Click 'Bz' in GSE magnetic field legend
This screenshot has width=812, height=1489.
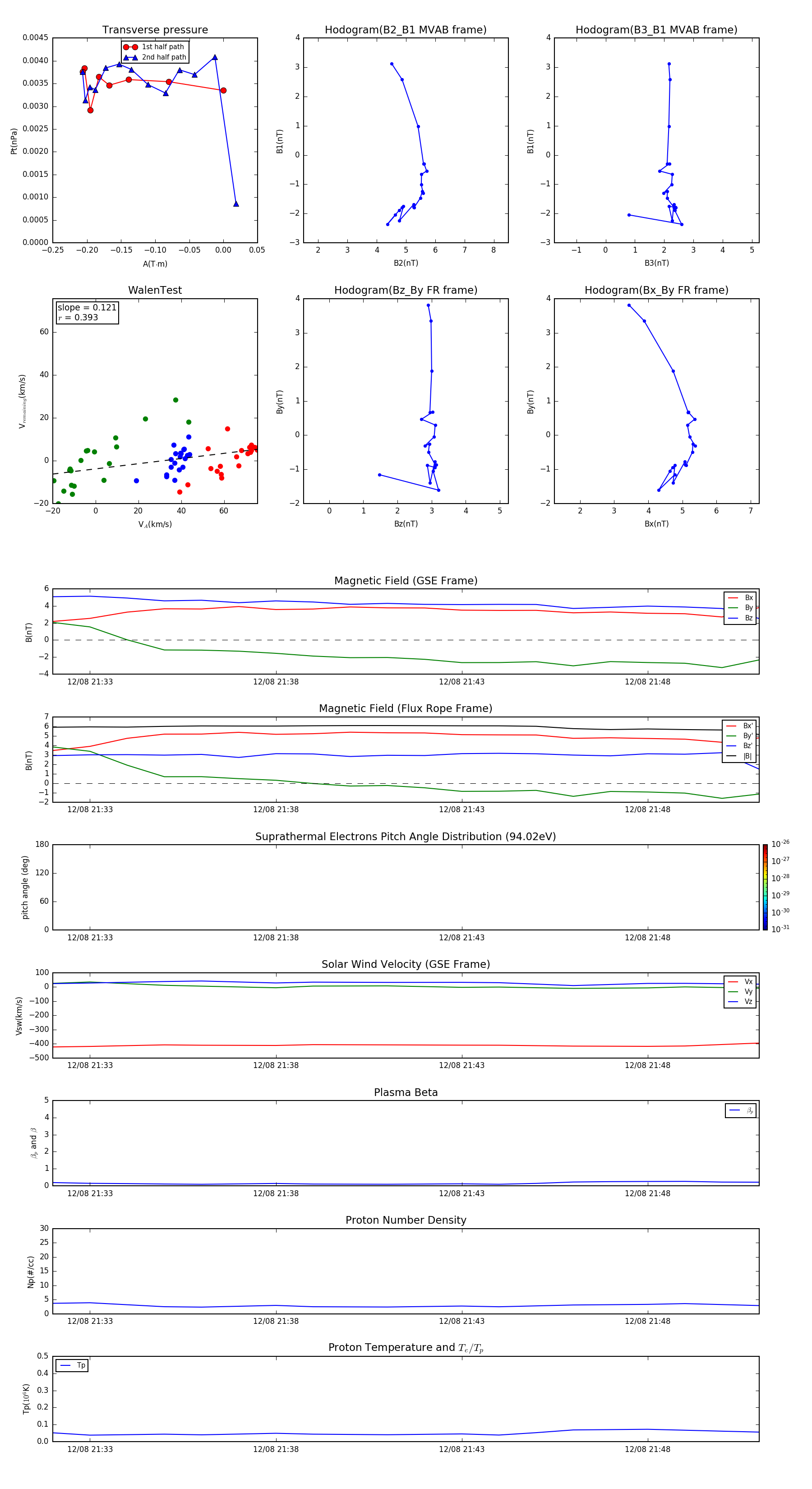[x=740, y=618]
